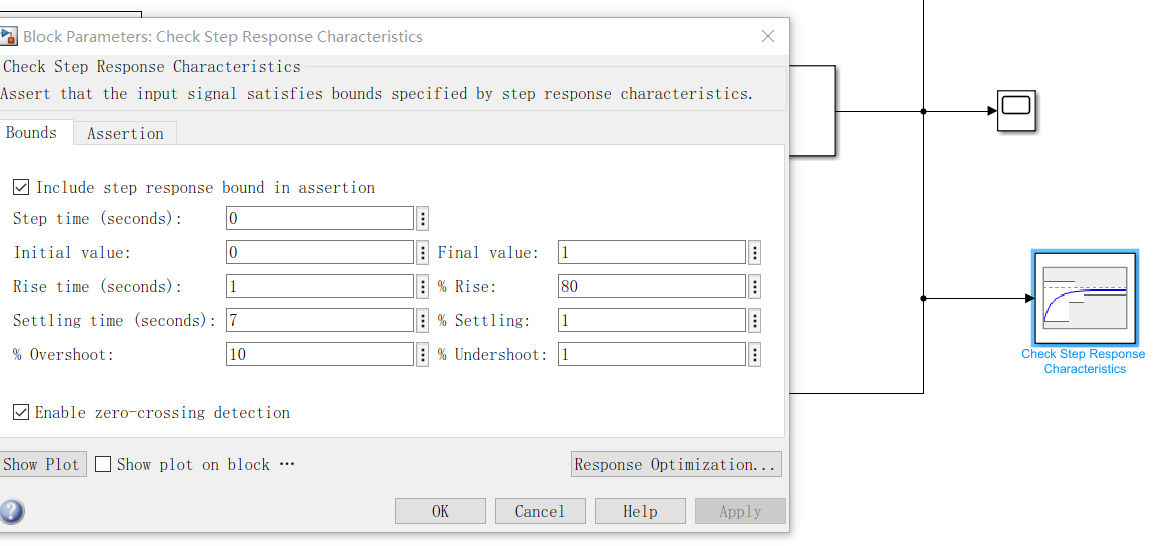The height and width of the screenshot is (546, 1160).
Task: Open options menu next to % Settling field
Action: [x=754, y=320]
